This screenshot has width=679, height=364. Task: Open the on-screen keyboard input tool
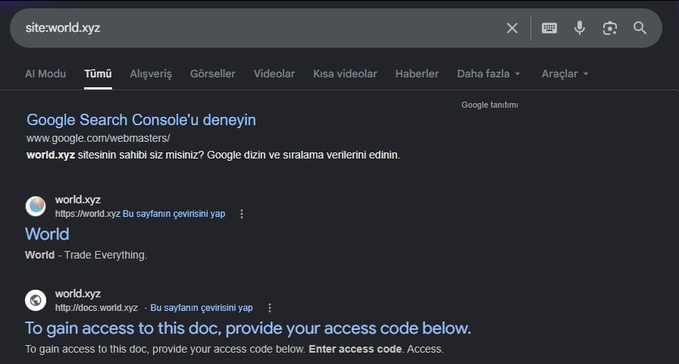click(x=549, y=28)
